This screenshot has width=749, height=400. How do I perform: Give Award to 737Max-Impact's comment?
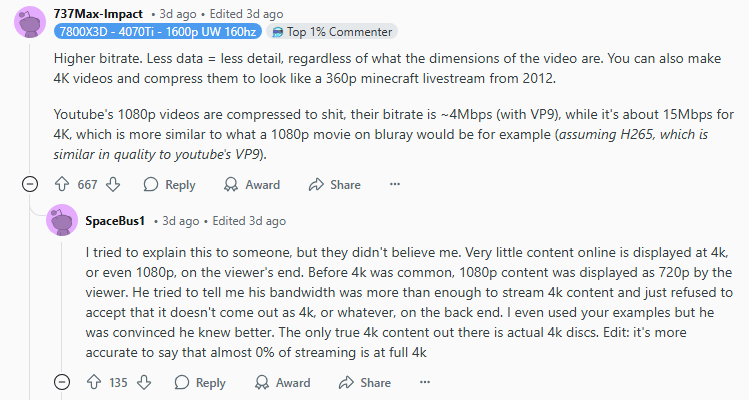(x=251, y=184)
